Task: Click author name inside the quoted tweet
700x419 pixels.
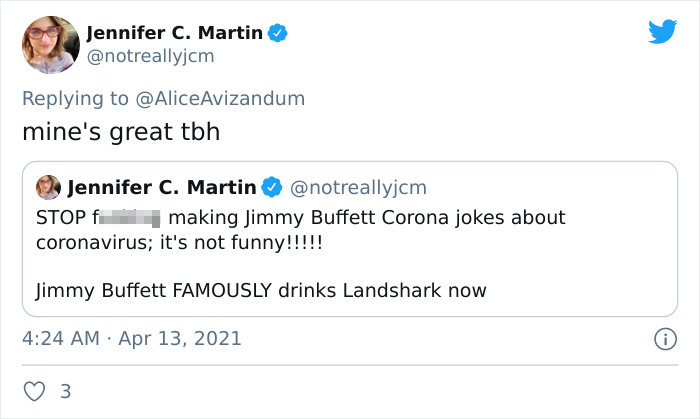Action: pos(160,187)
